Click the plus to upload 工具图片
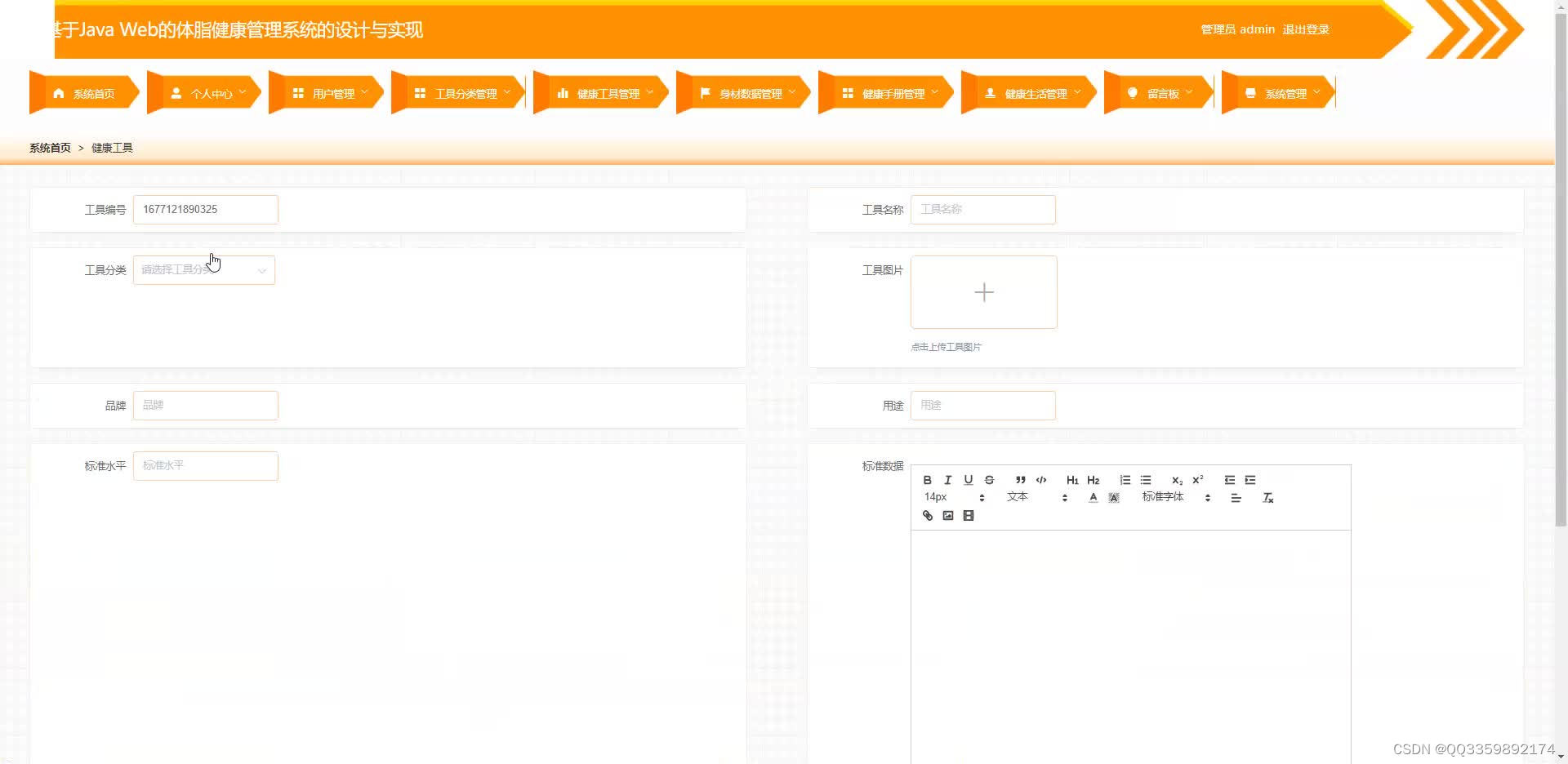This screenshot has width=1568, height=764. pos(984,292)
